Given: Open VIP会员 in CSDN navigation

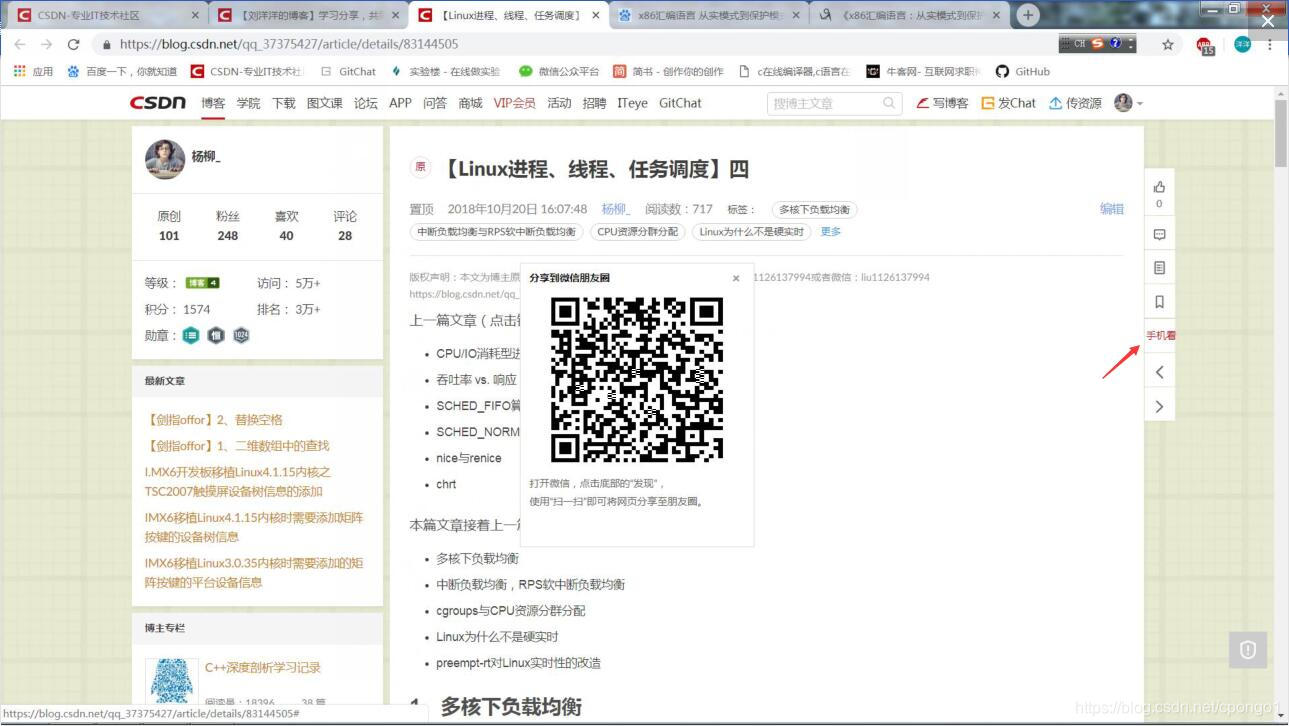Looking at the screenshot, I should pyautogui.click(x=514, y=103).
